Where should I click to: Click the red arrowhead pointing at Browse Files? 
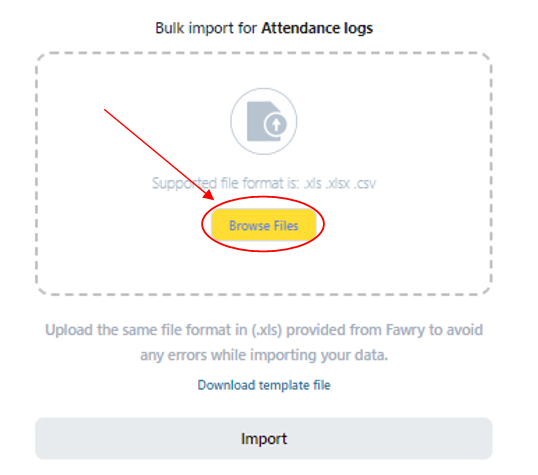tap(209, 195)
